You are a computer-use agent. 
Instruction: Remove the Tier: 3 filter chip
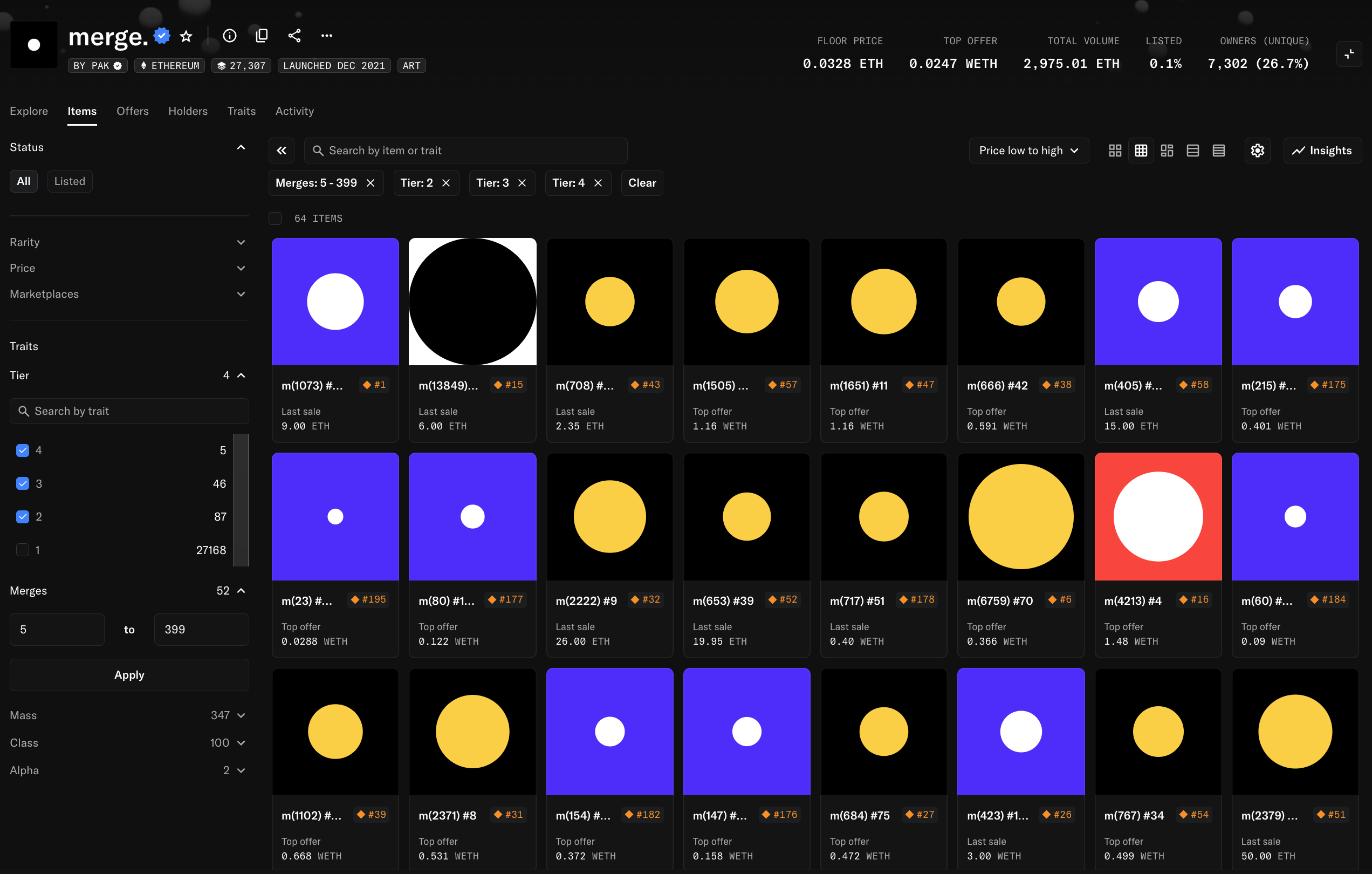pos(522,183)
